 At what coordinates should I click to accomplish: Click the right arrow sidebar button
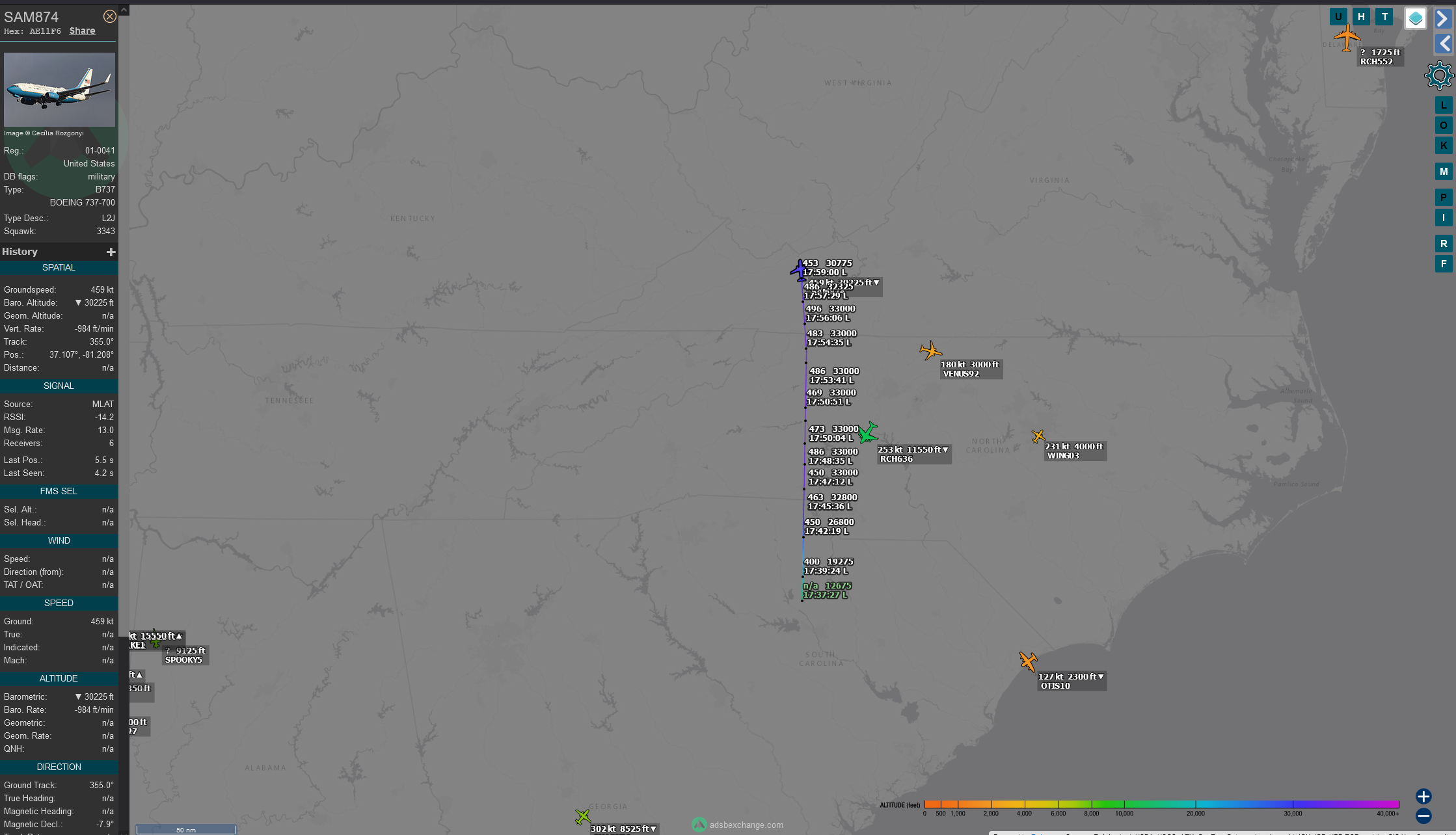[x=1443, y=19]
